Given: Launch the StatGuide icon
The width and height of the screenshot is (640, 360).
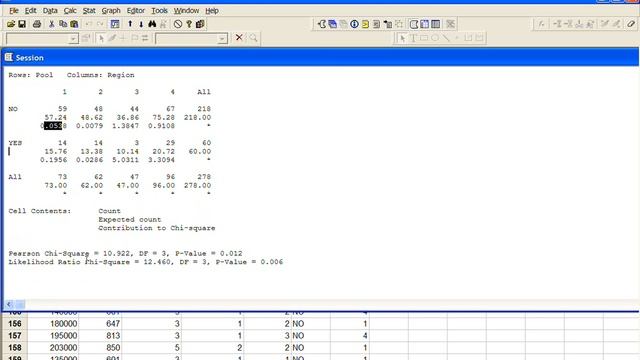Looking at the screenshot, I should (x=200, y=24).
